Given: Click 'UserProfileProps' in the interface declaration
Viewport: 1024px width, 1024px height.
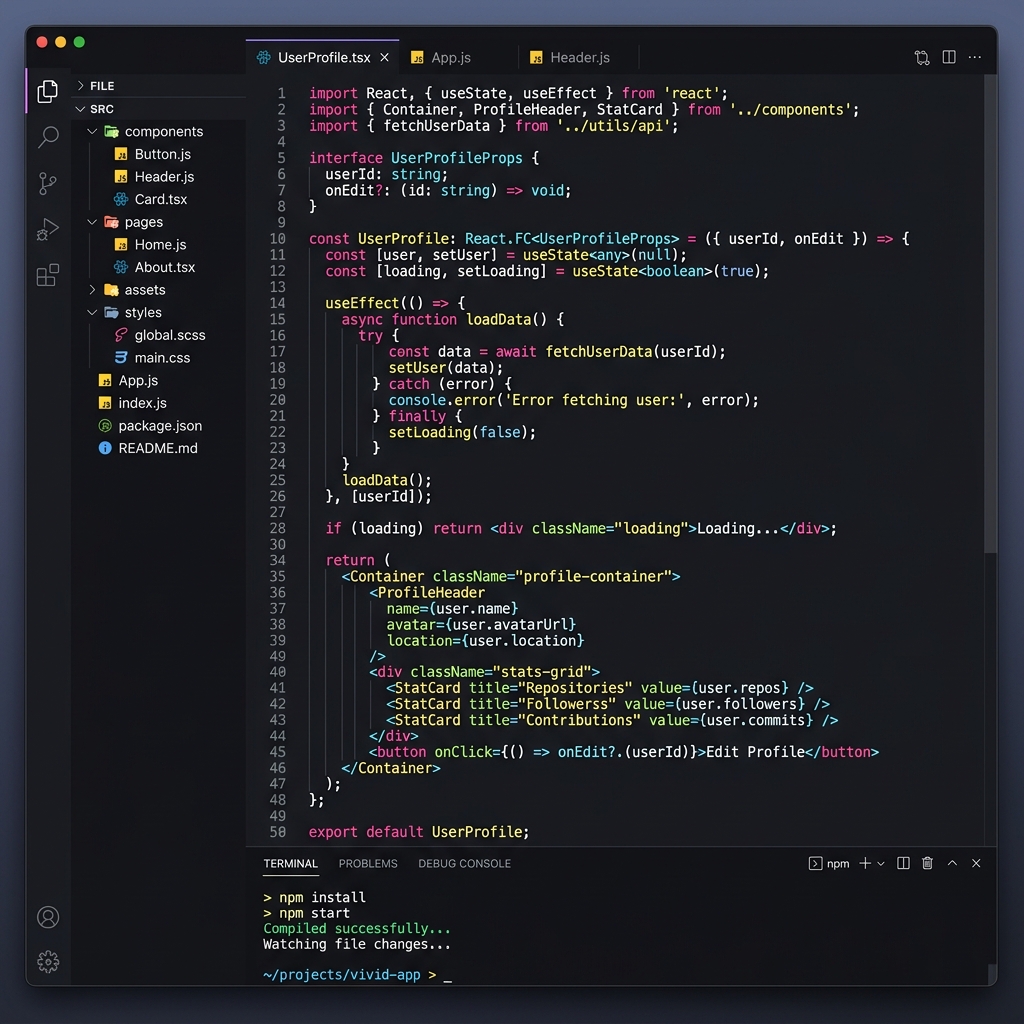Looking at the screenshot, I should tap(456, 158).
